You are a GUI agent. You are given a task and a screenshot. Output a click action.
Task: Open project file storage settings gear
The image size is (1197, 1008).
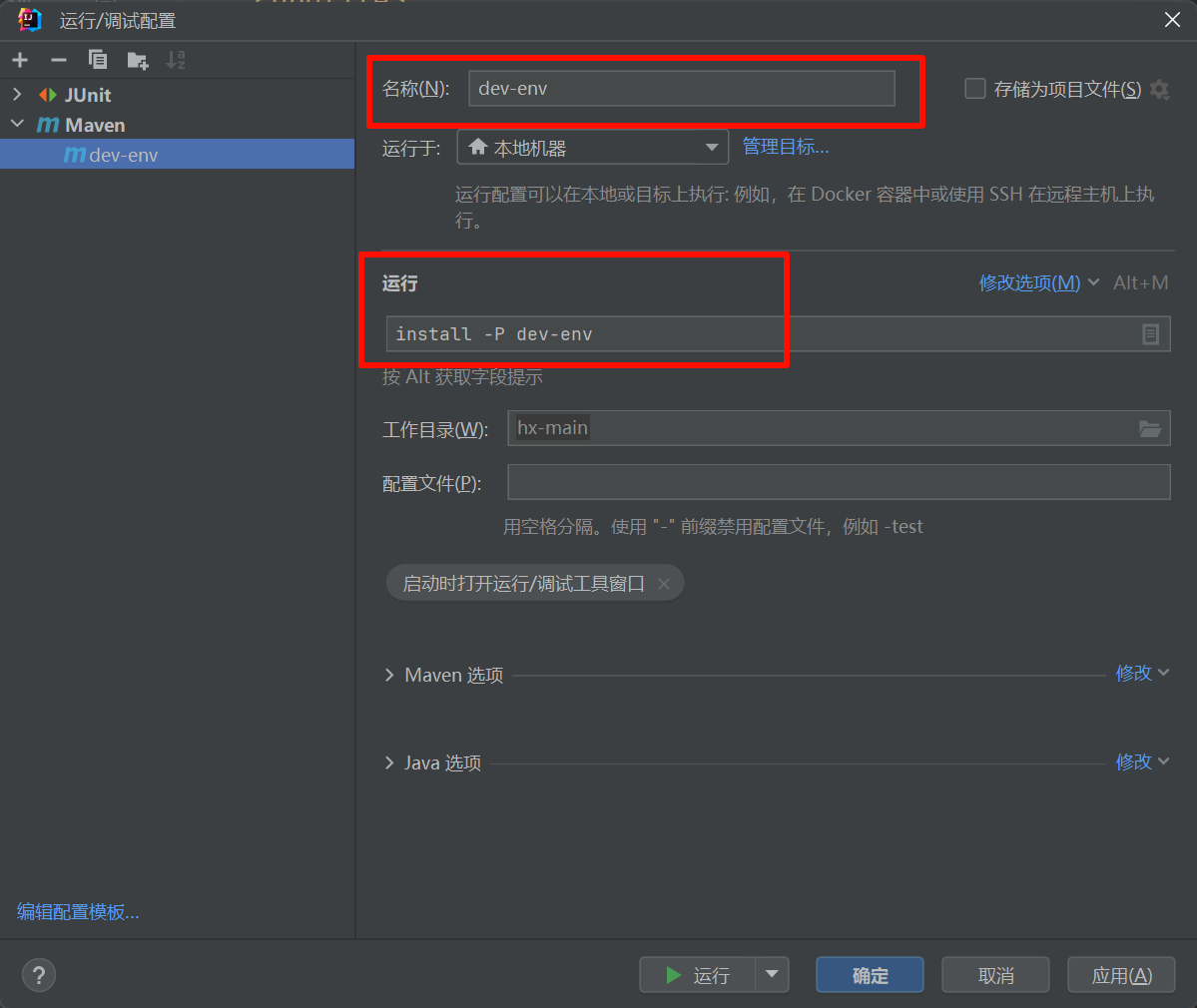pos(1160,89)
